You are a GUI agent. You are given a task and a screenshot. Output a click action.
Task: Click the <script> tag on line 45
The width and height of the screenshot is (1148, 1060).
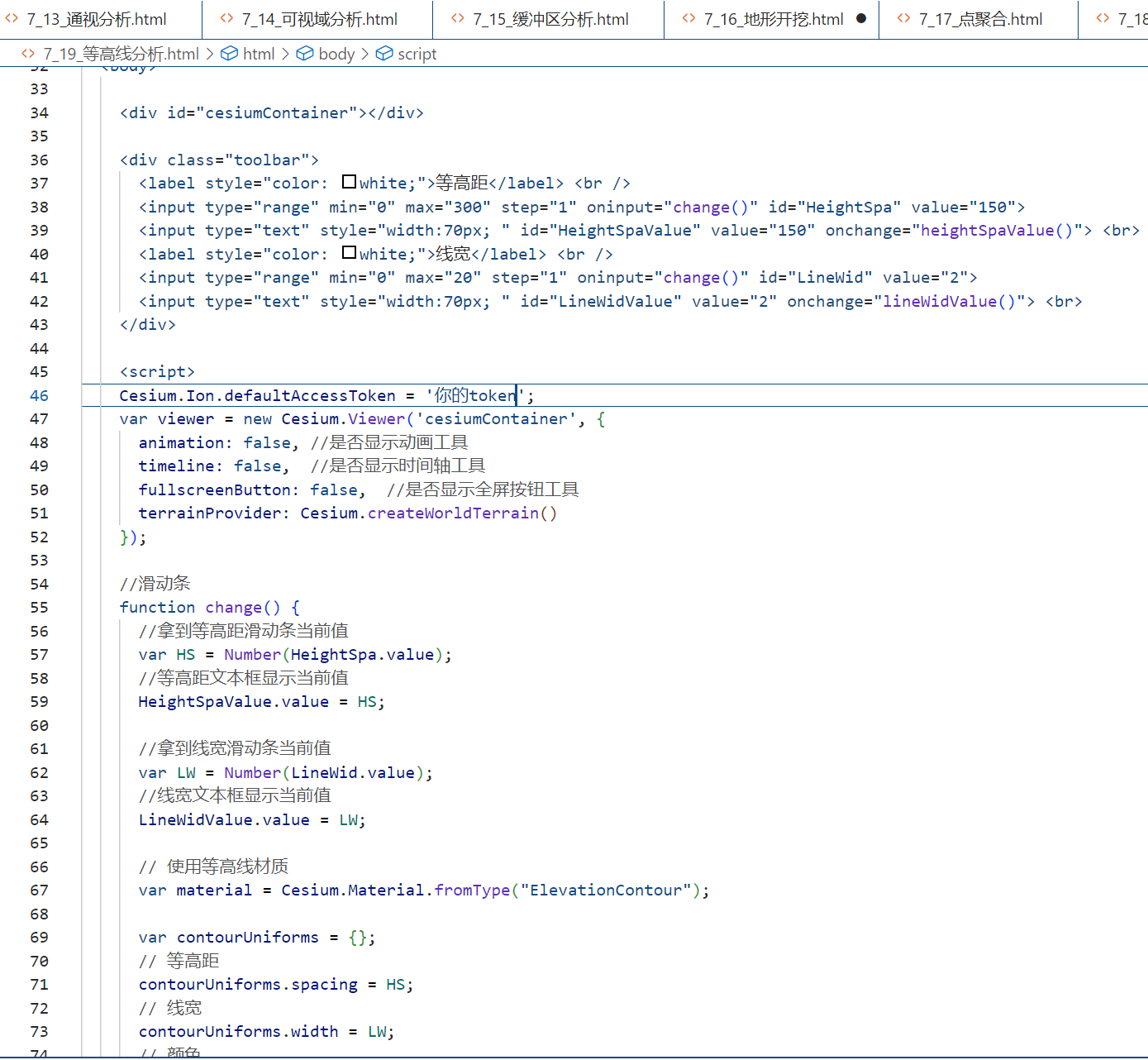(x=157, y=372)
